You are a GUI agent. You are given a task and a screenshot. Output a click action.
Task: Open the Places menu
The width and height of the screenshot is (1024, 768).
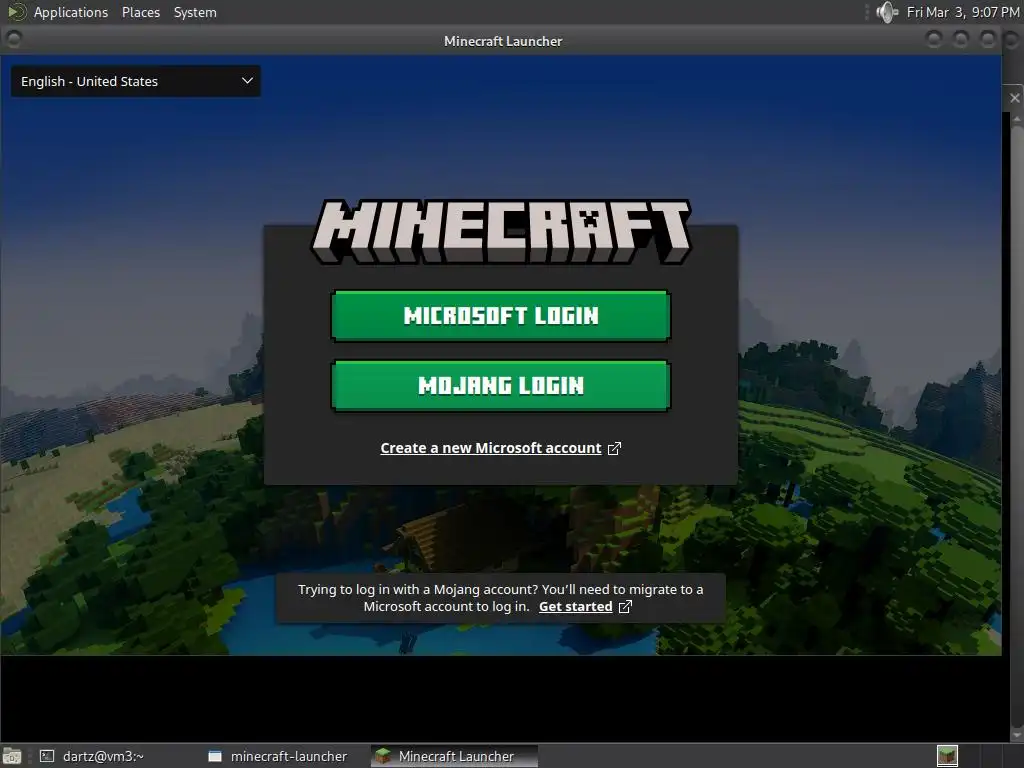coord(141,12)
